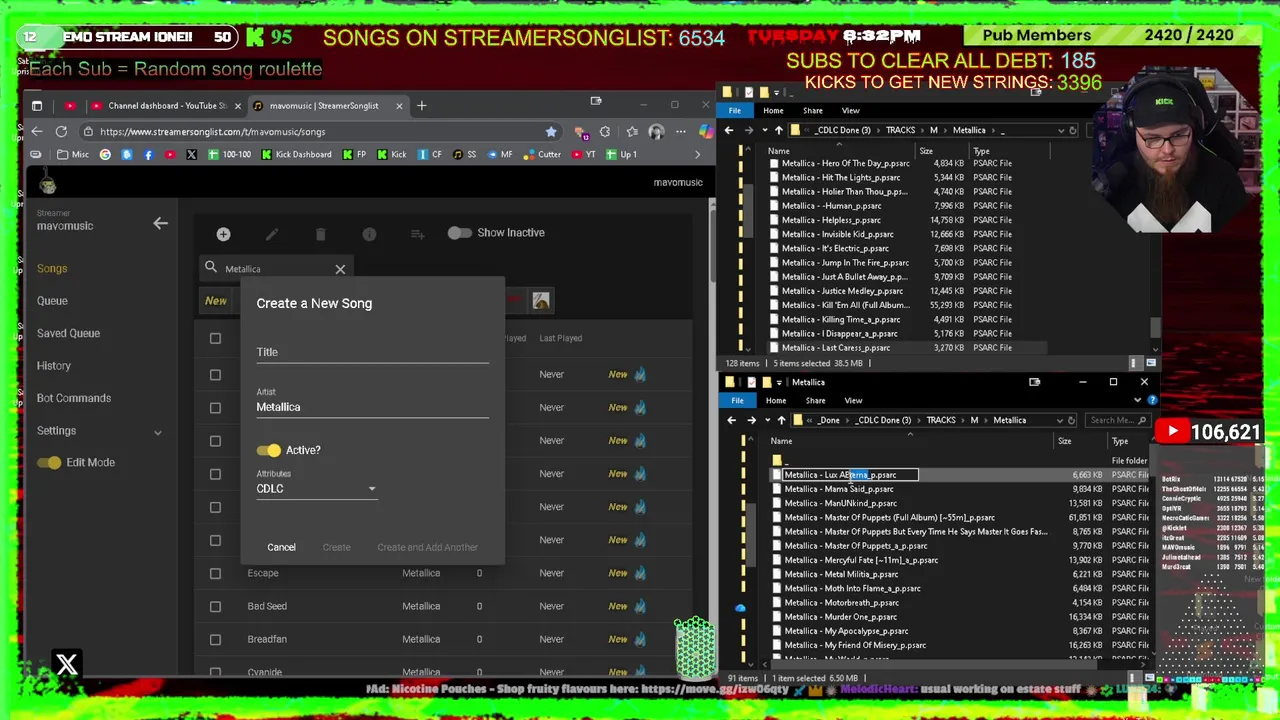Go back in the lower Explorer window
The image size is (1280, 720).
(731, 420)
